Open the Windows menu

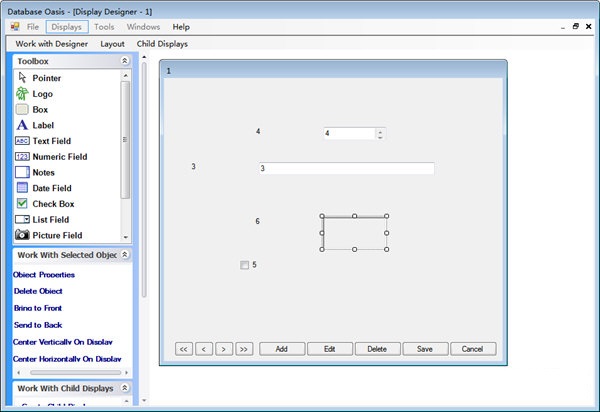(x=143, y=27)
